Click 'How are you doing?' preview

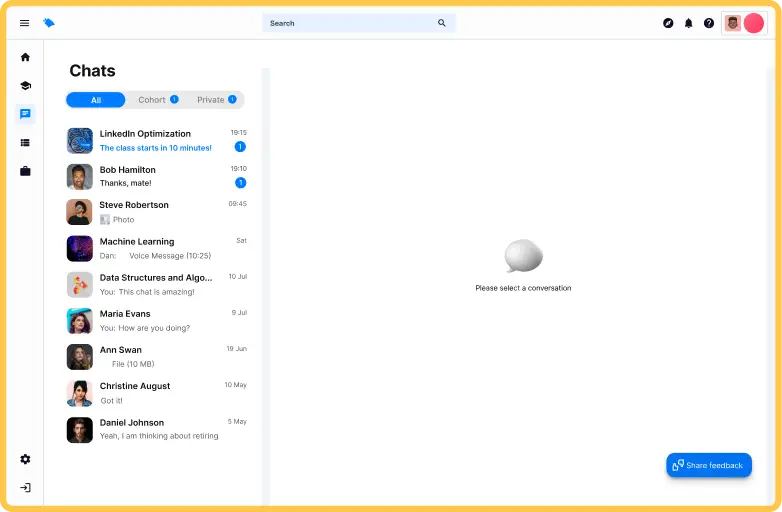click(154, 328)
